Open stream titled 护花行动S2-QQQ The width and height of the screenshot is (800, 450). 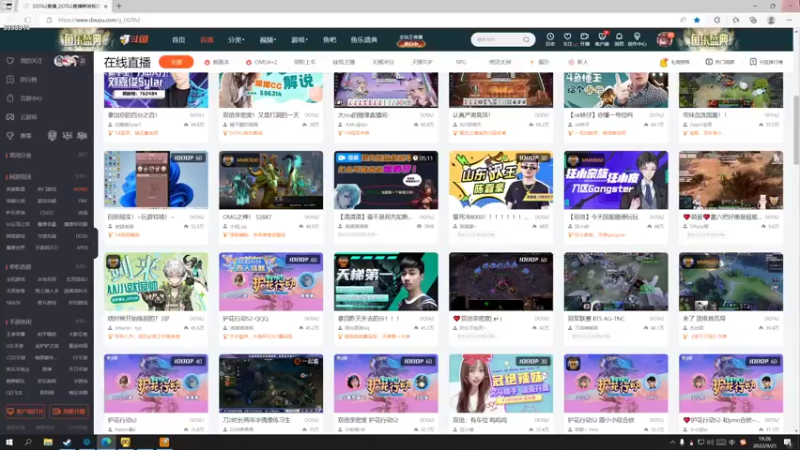pyautogui.click(x=245, y=318)
